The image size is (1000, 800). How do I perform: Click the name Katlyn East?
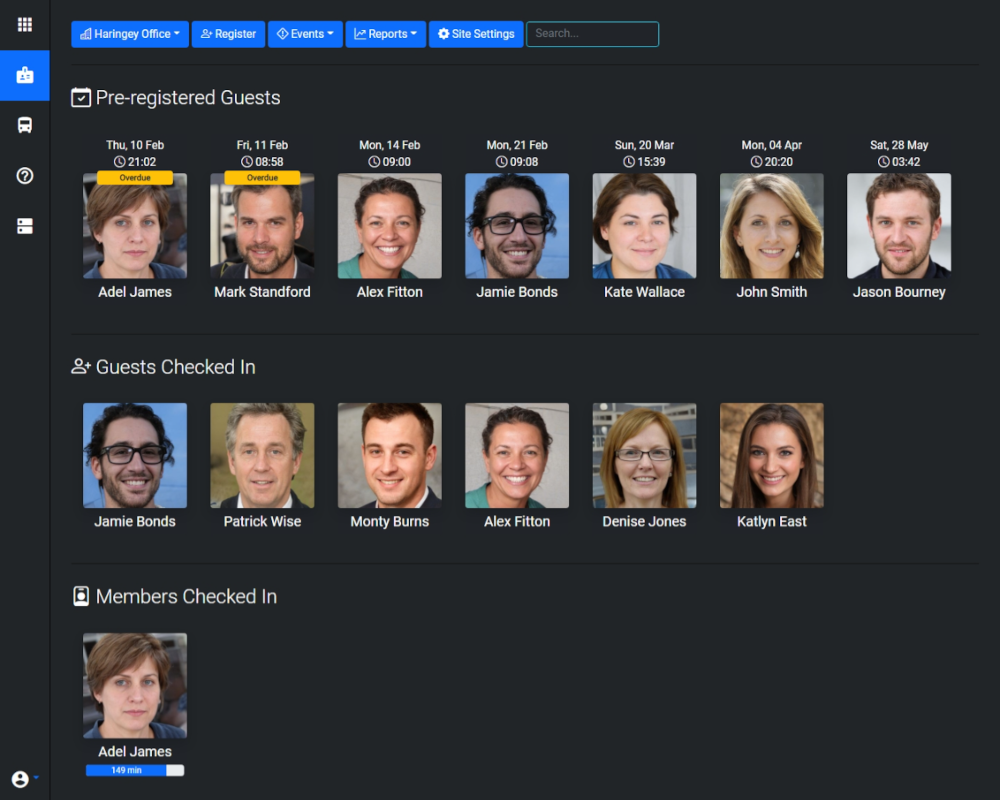coord(772,522)
